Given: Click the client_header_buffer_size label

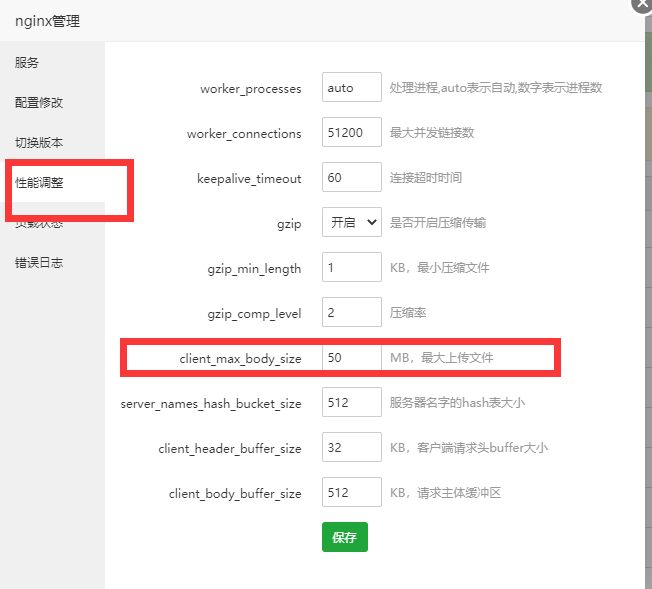Looking at the screenshot, I should (x=230, y=448).
